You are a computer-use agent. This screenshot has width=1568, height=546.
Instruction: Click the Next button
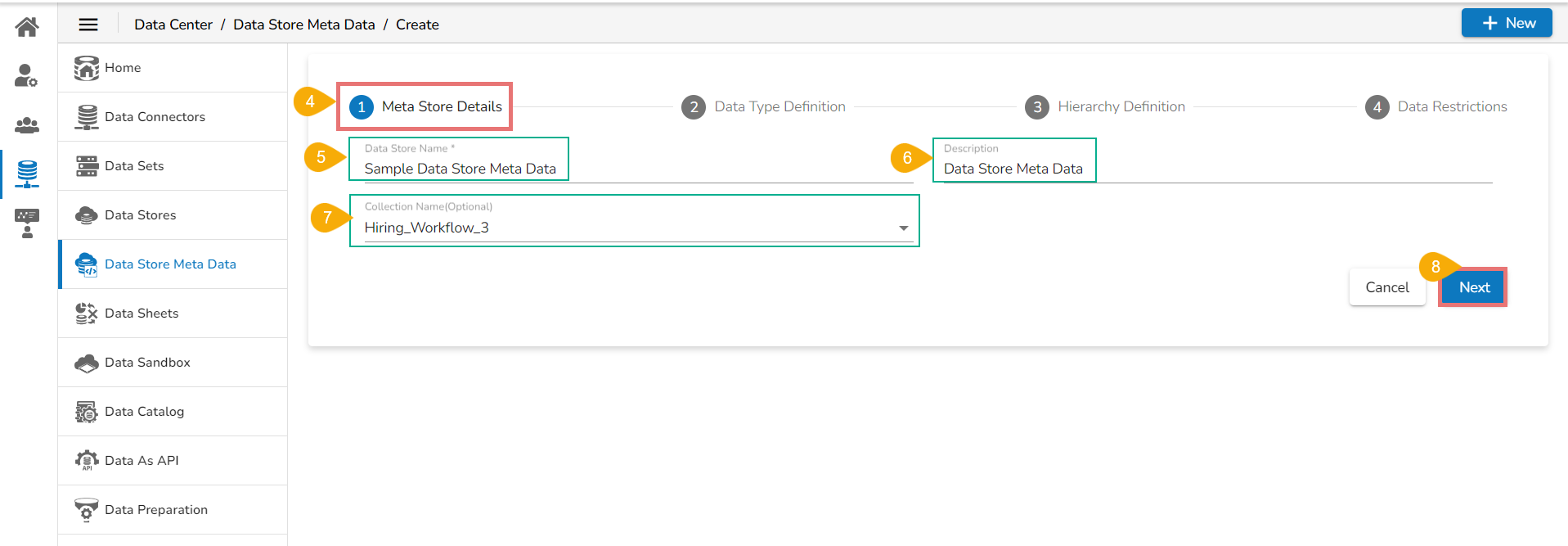1473,287
